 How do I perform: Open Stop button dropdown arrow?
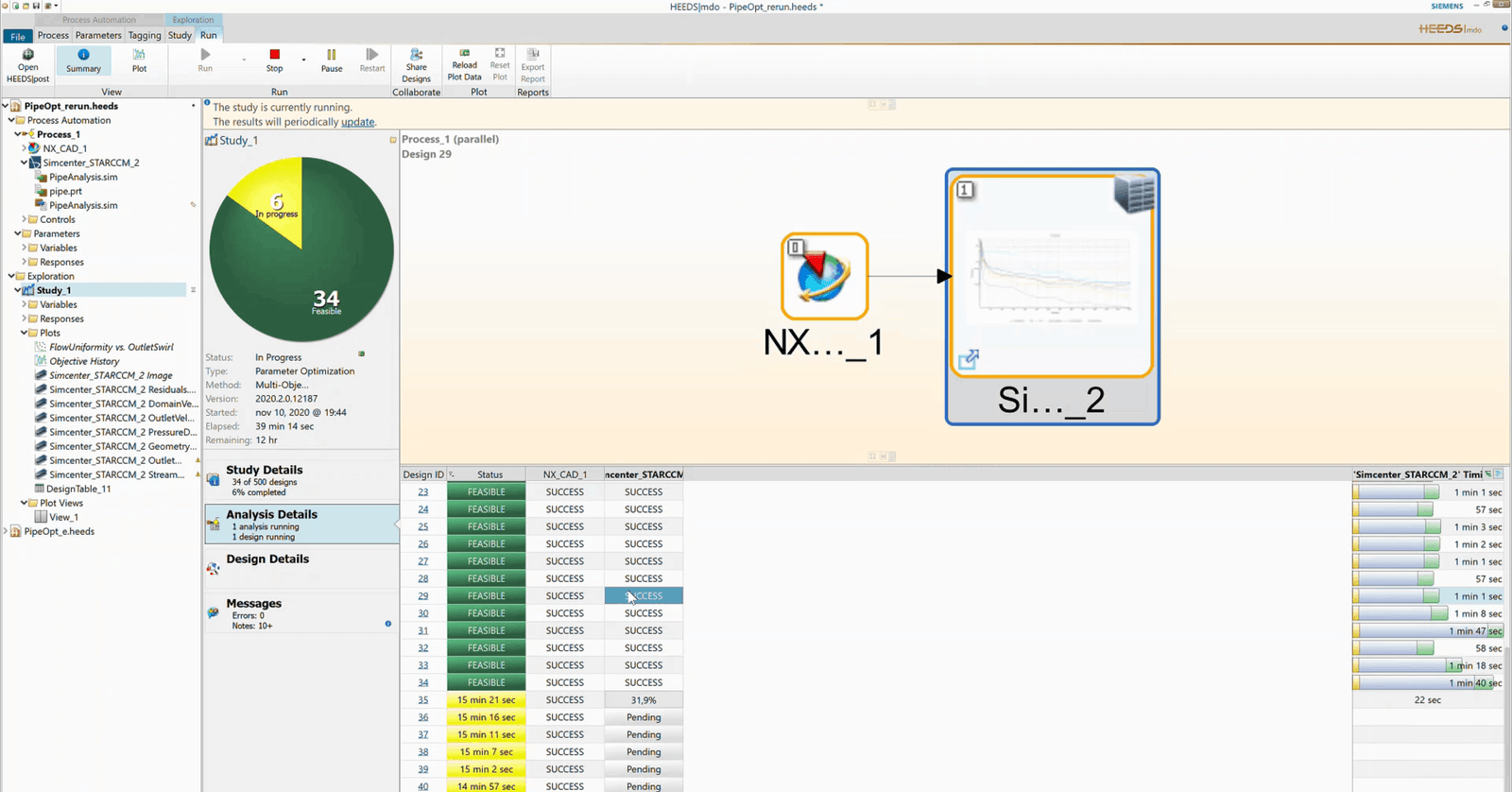(303, 60)
